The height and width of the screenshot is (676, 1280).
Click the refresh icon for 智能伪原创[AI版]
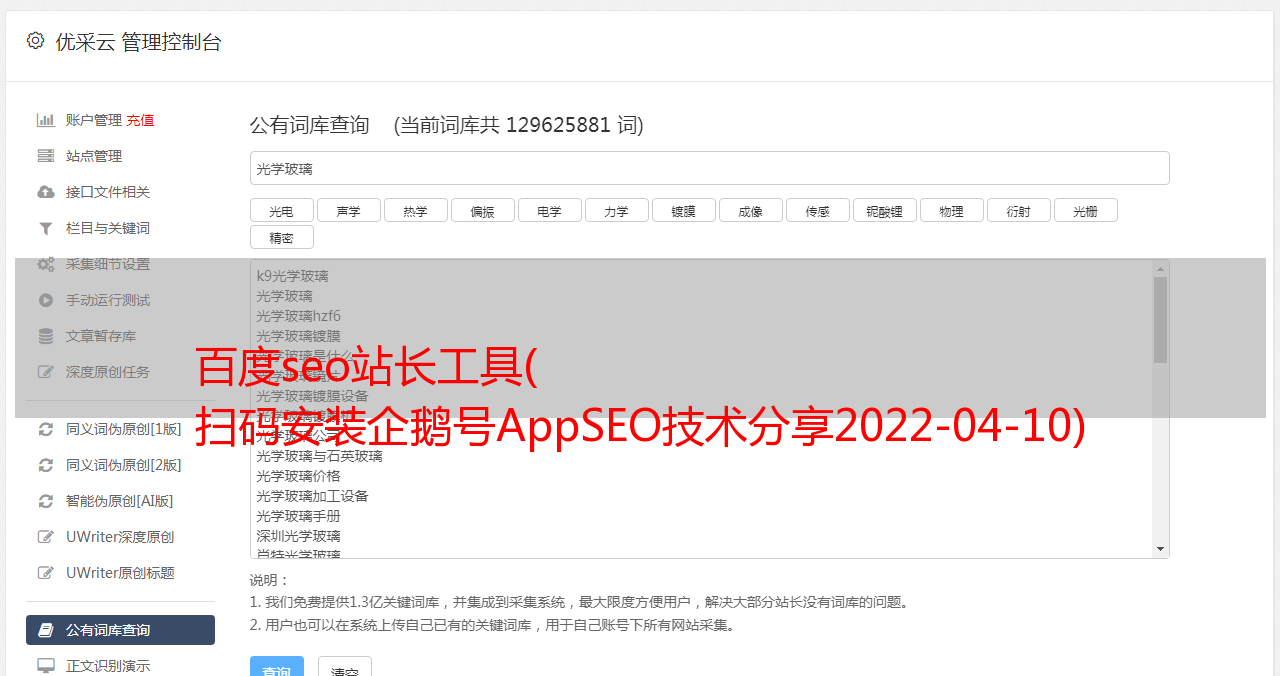[46, 501]
